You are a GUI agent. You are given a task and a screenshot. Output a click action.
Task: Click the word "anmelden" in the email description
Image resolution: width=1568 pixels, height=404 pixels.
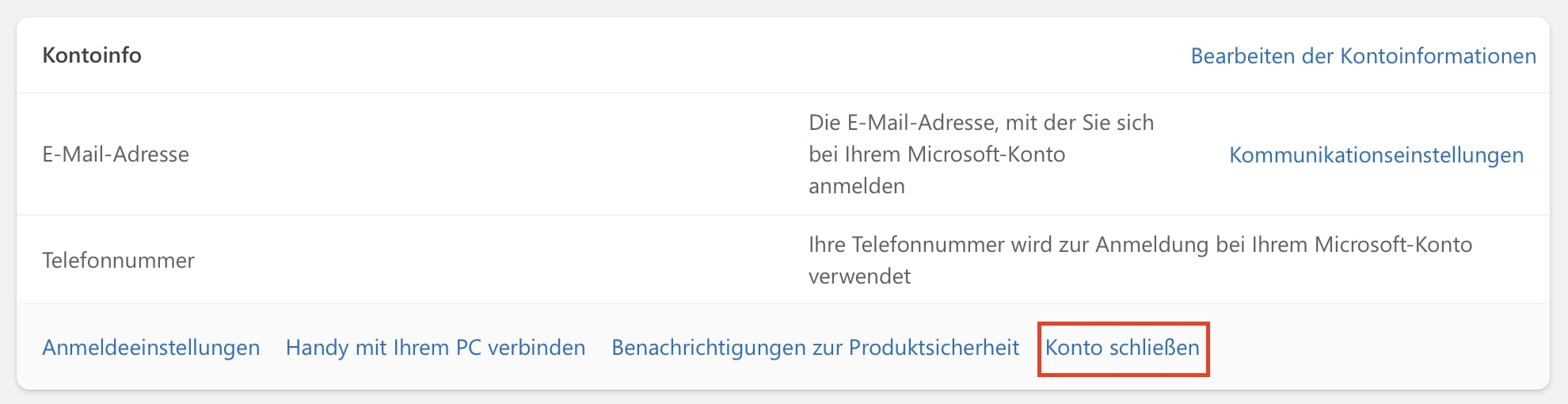point(856,186)
